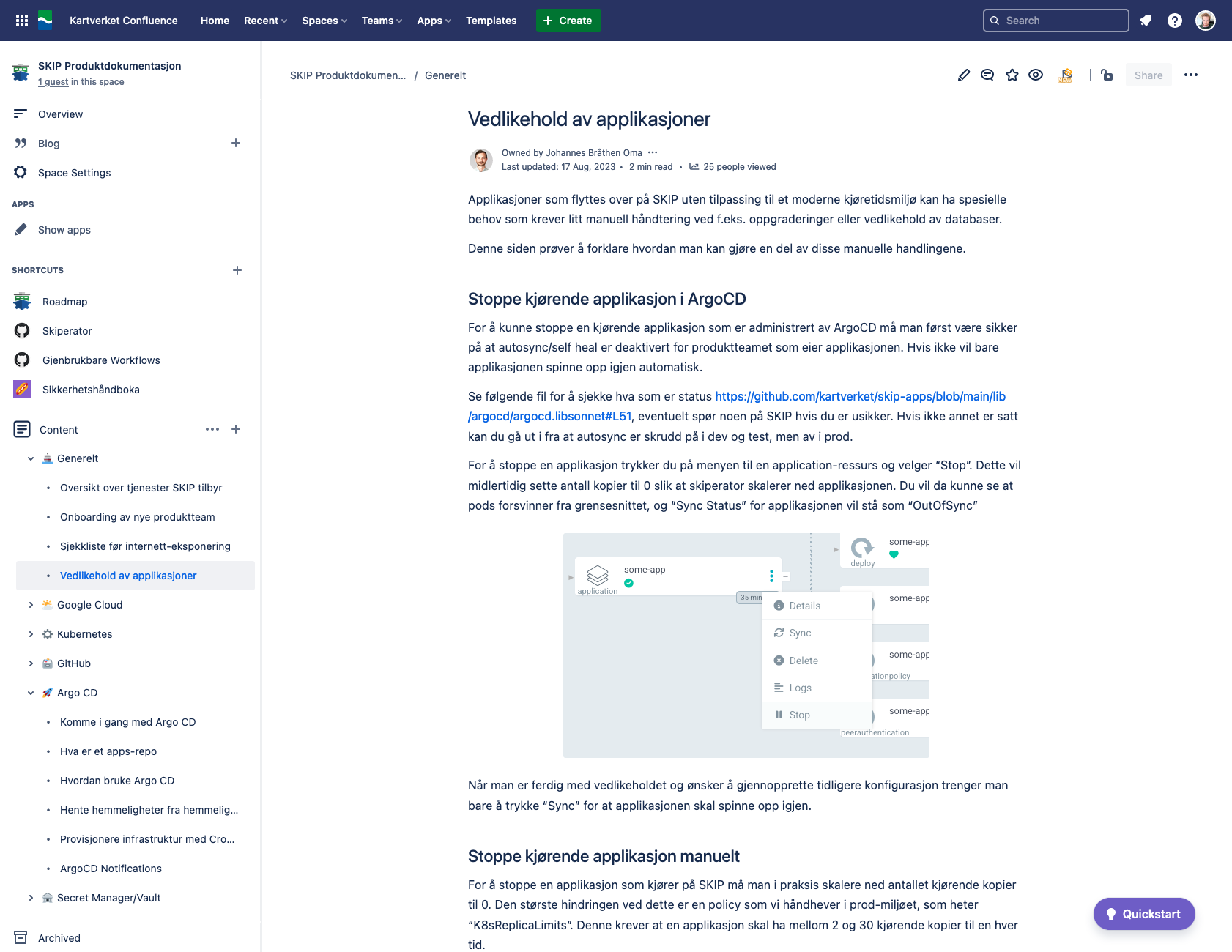Expand the Google Cloud tree node

(x=31, y=605)
